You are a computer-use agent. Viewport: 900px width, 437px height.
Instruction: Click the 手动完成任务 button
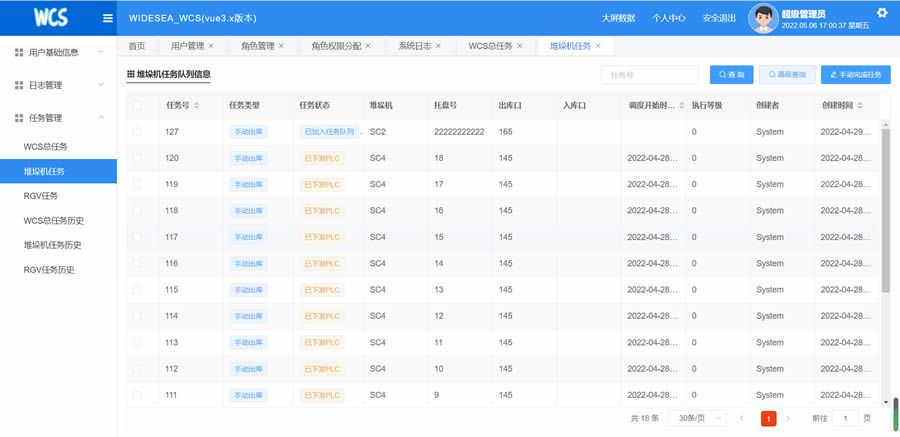pos(856,75)
